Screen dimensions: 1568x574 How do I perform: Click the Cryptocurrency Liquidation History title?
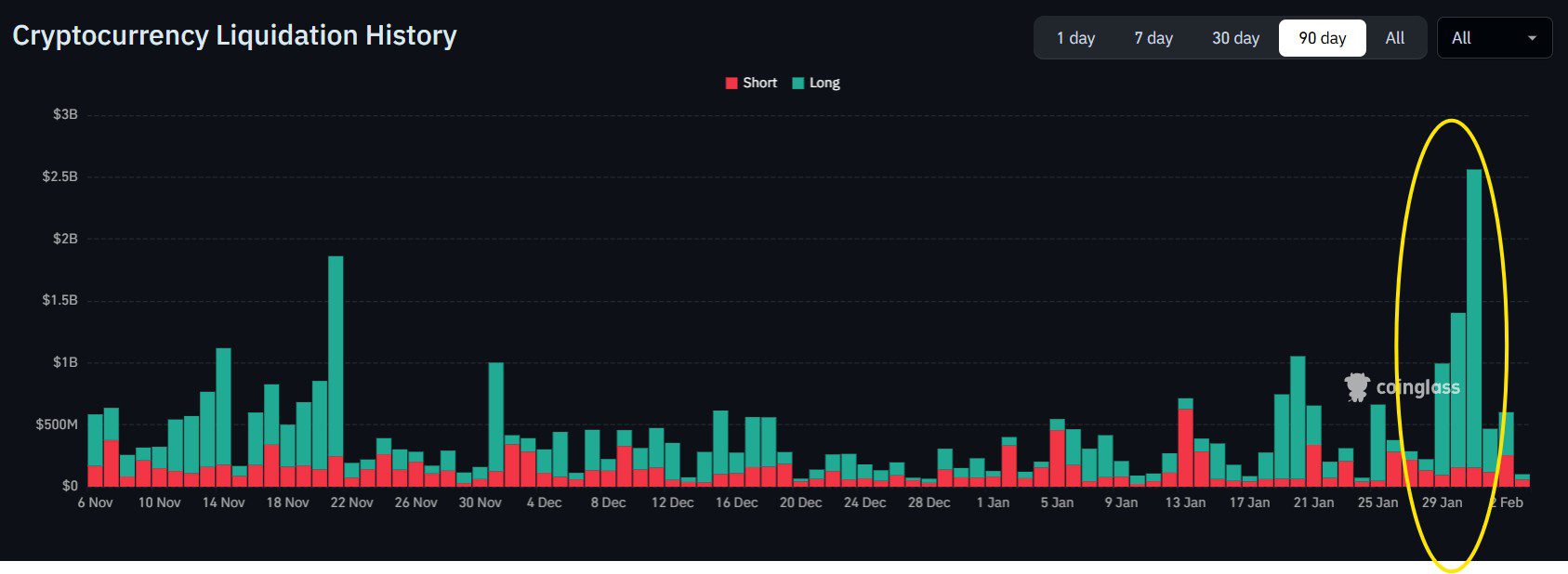pyautogui.click(x=234, y=35)
